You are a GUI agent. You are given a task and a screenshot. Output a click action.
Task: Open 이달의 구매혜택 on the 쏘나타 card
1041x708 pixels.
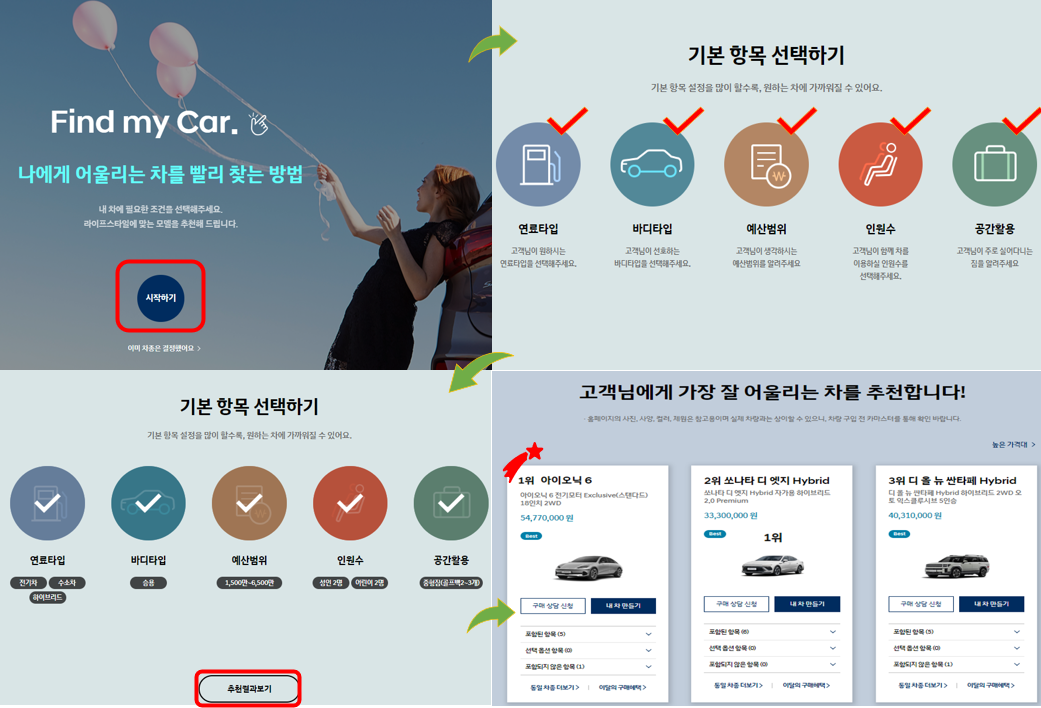(x=807, y=685)
